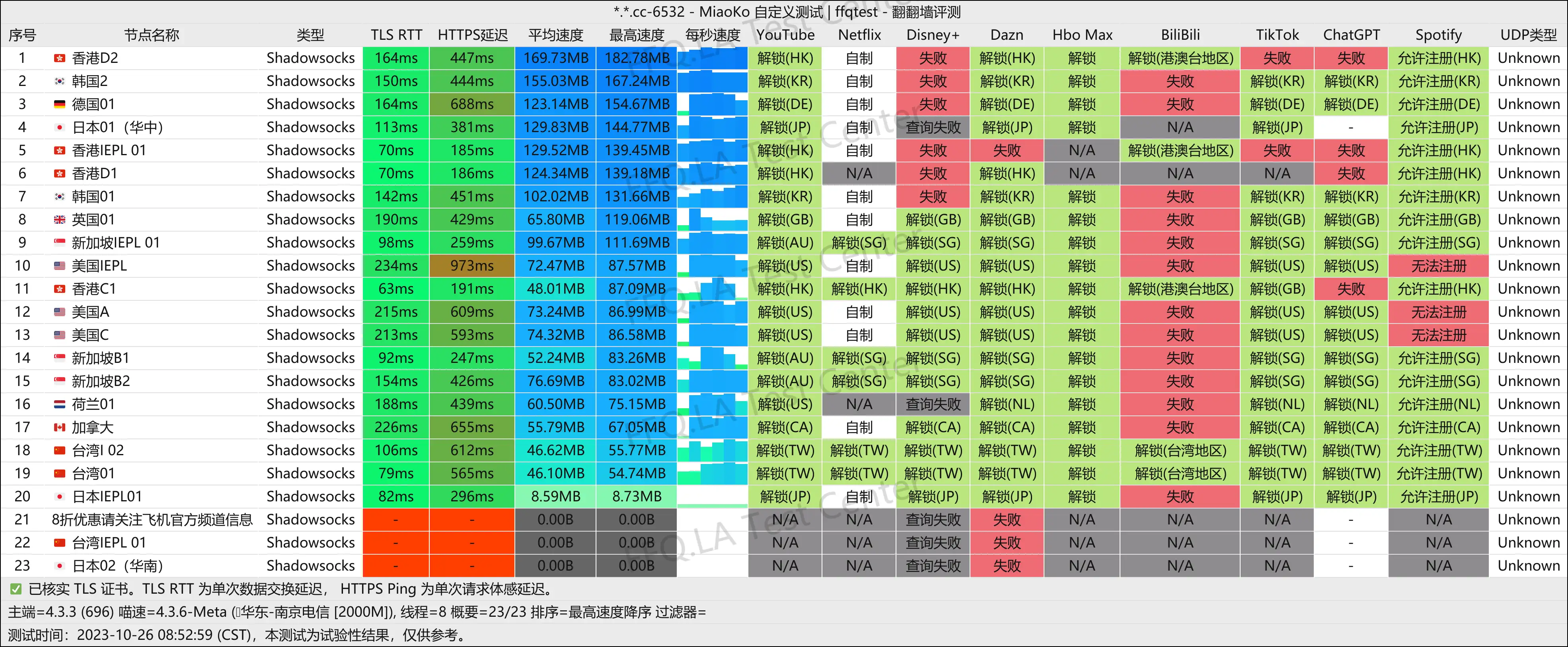Click the green TLS certificate verified checkmark

coord(16,589)
